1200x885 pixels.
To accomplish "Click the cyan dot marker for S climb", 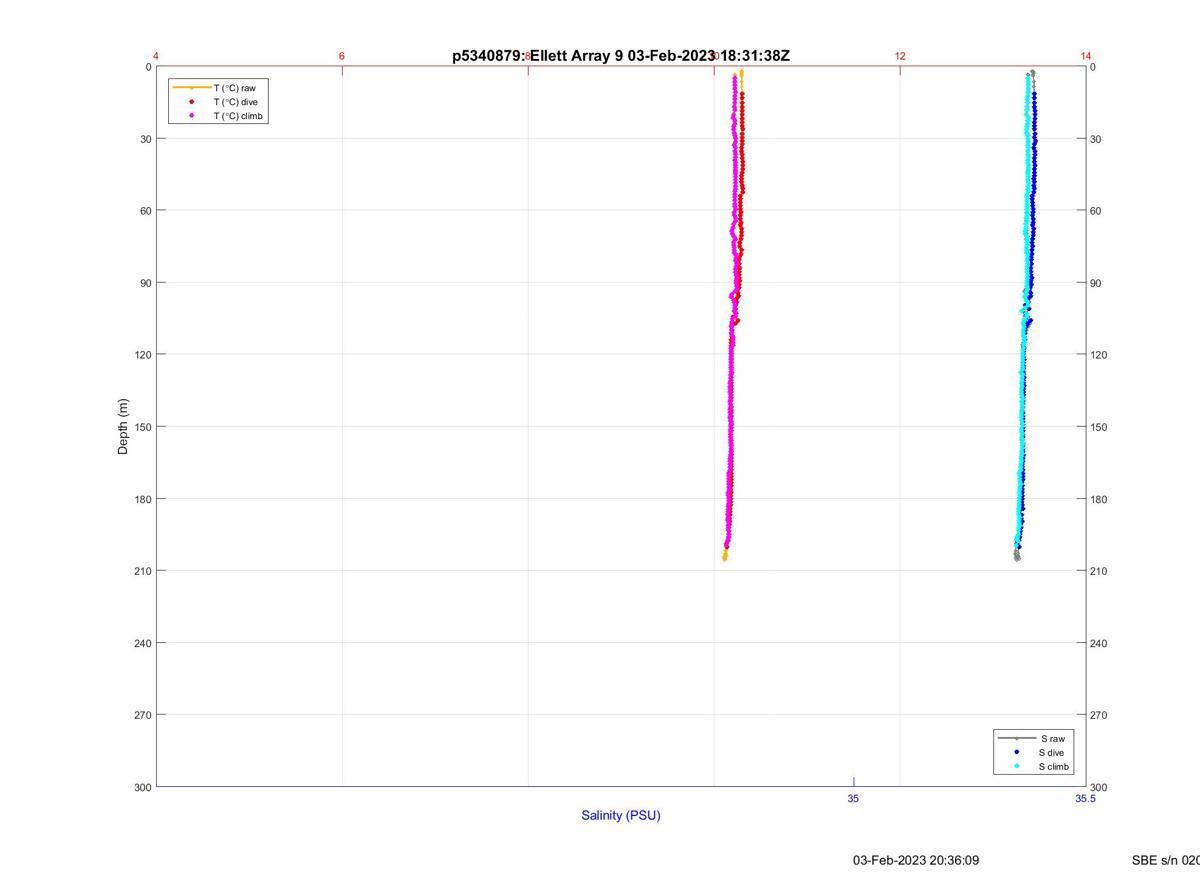I will click(x=1016, y=767).
